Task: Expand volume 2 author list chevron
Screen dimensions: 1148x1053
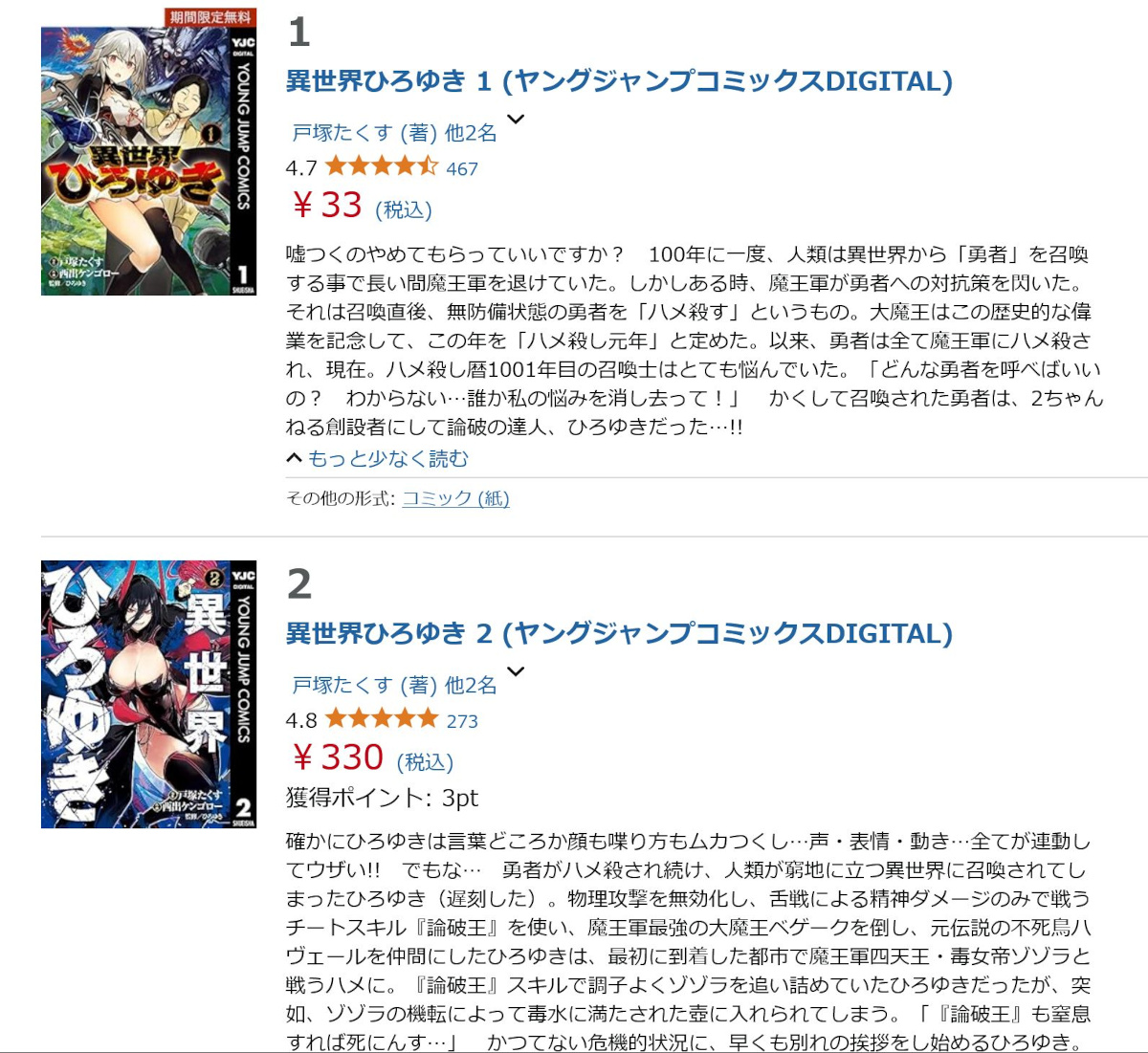Action: (516, 671)
